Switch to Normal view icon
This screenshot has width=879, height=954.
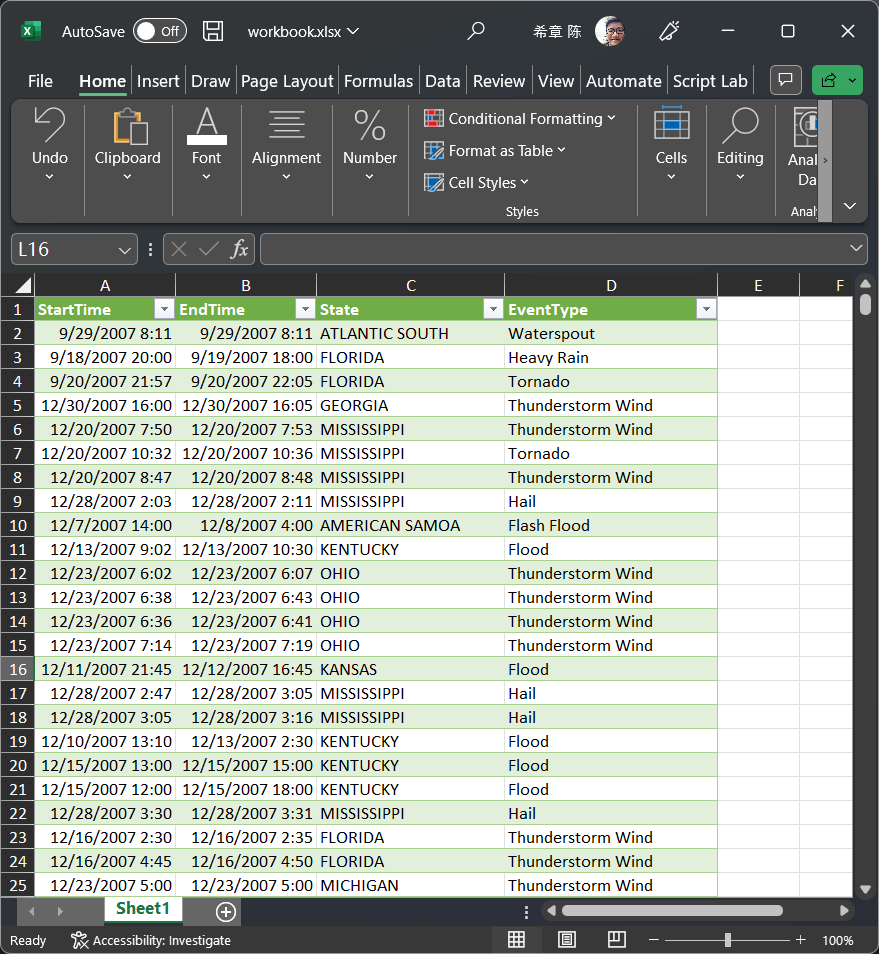pyautogui.click(x=516, y=940)
